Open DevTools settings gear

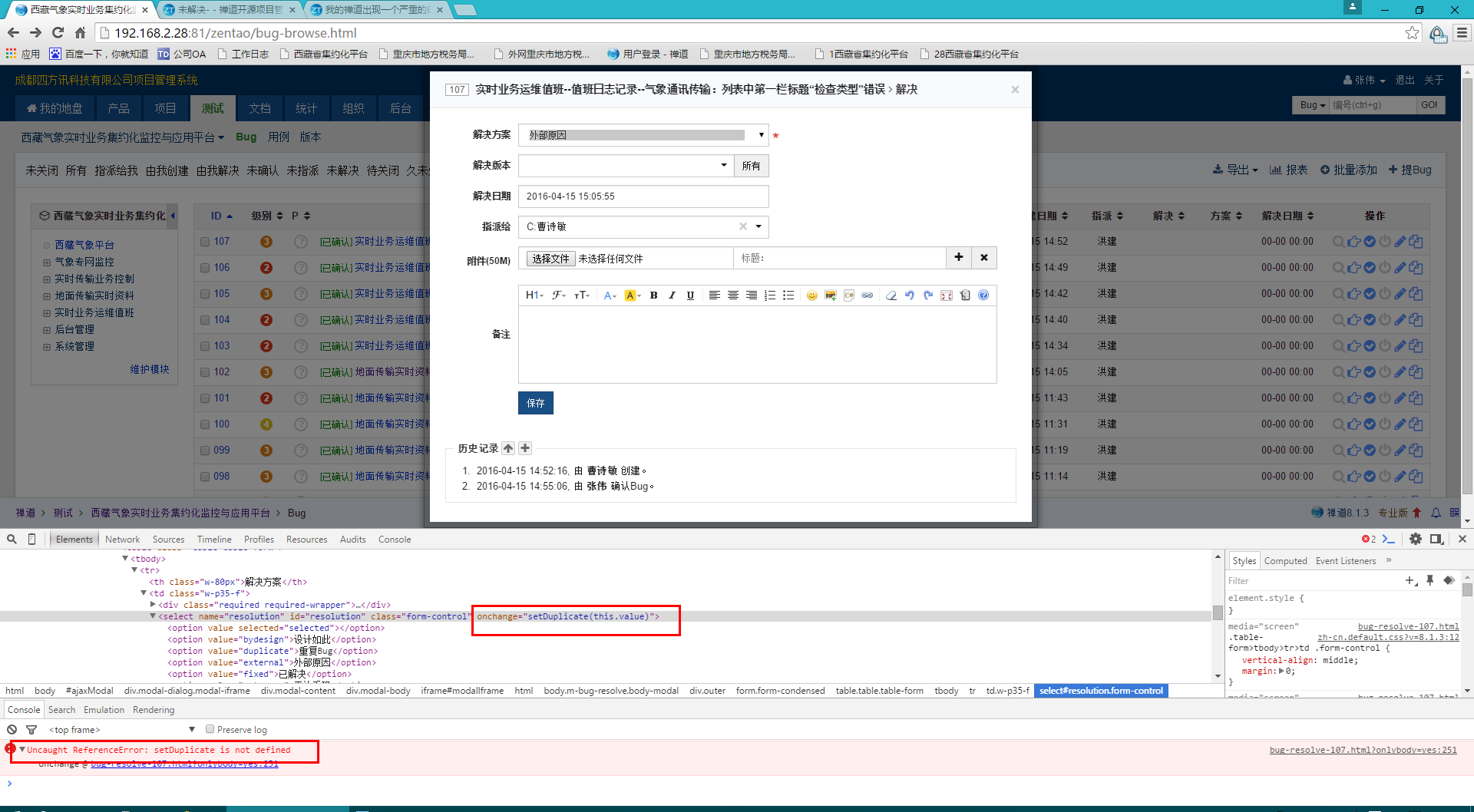tap(1416, 540)
